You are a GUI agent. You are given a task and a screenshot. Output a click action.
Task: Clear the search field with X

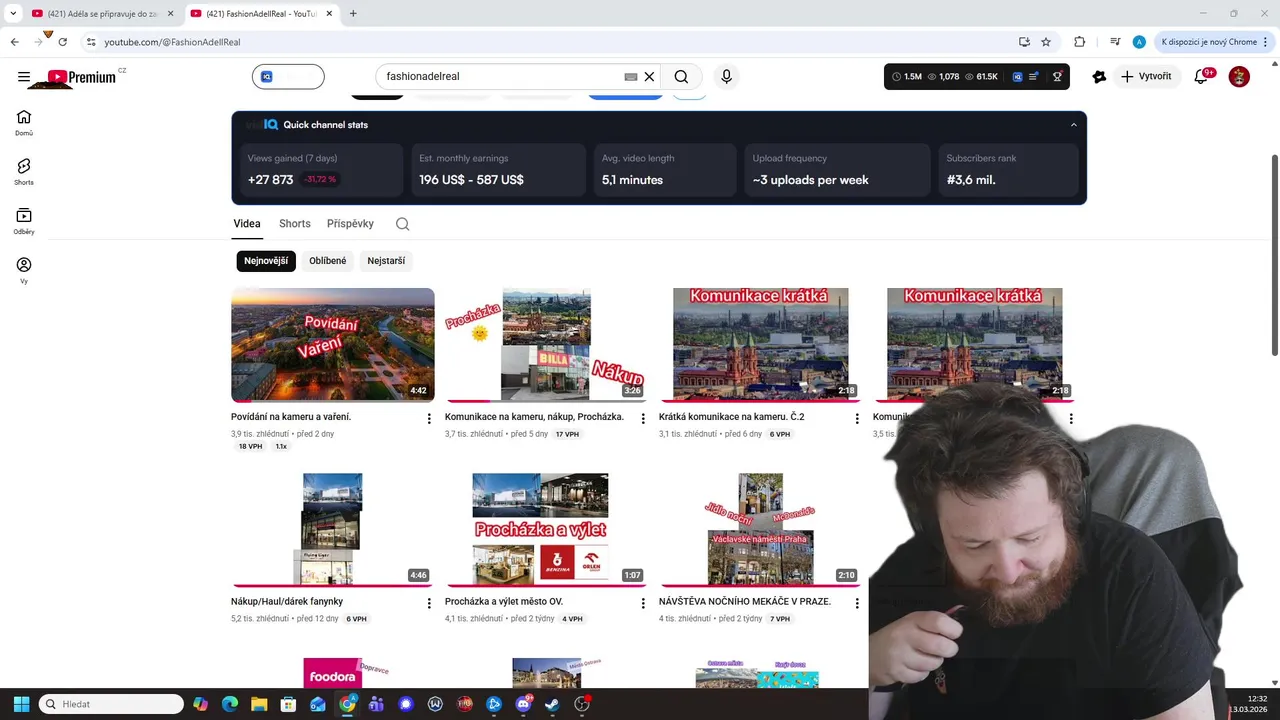coord(649,77)
